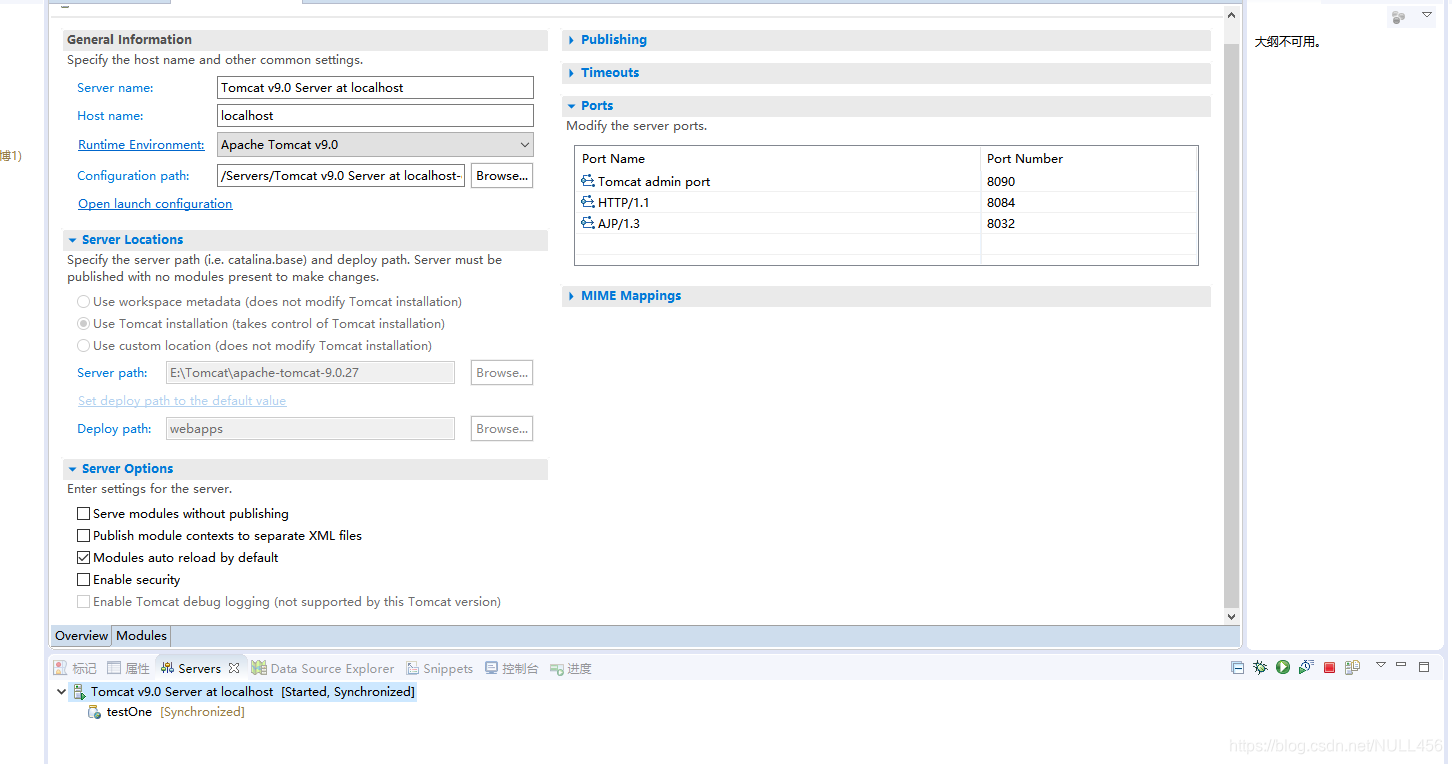
Task: Select port number 8084 cell
Action: pyautogui.click(x=1089, y=202)
